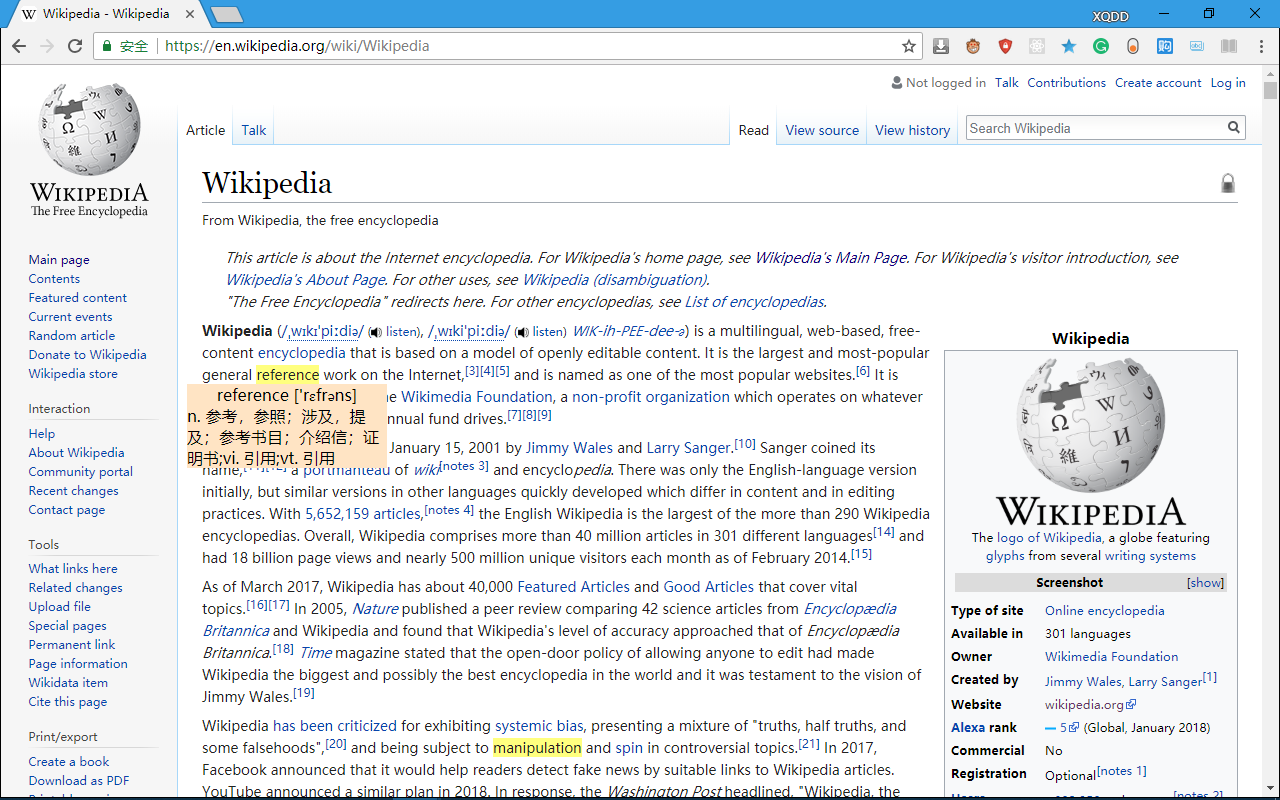Open the Alexa rank infobox link
Screen dimensions: 1280x800
tap(967, 728)
